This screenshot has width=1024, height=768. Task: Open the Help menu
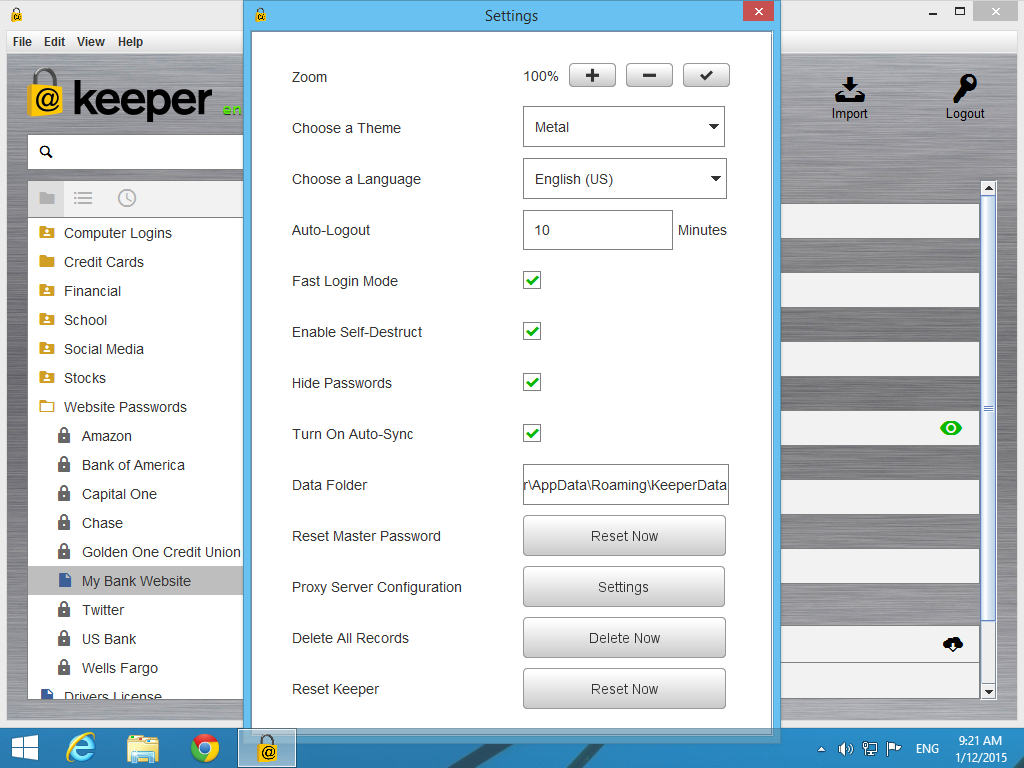(130, 42)
